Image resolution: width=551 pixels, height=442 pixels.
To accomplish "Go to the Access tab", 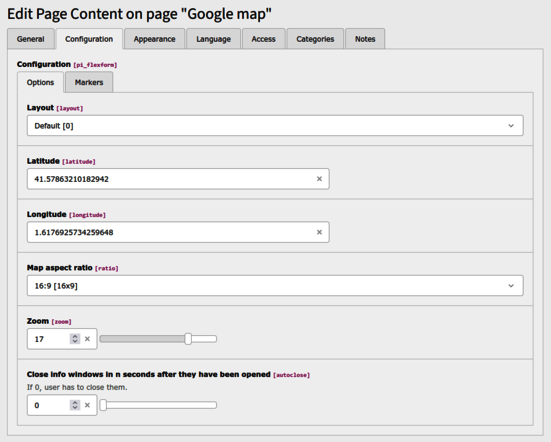I will click(x=263, y=39).
